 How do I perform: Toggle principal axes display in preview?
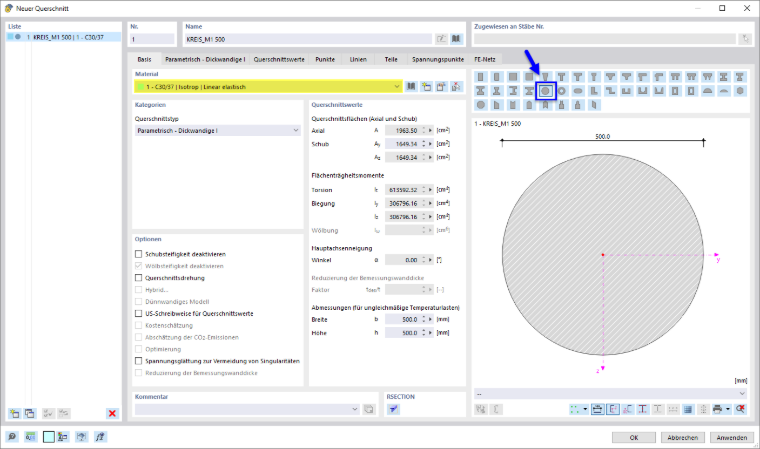pos(613,409)
